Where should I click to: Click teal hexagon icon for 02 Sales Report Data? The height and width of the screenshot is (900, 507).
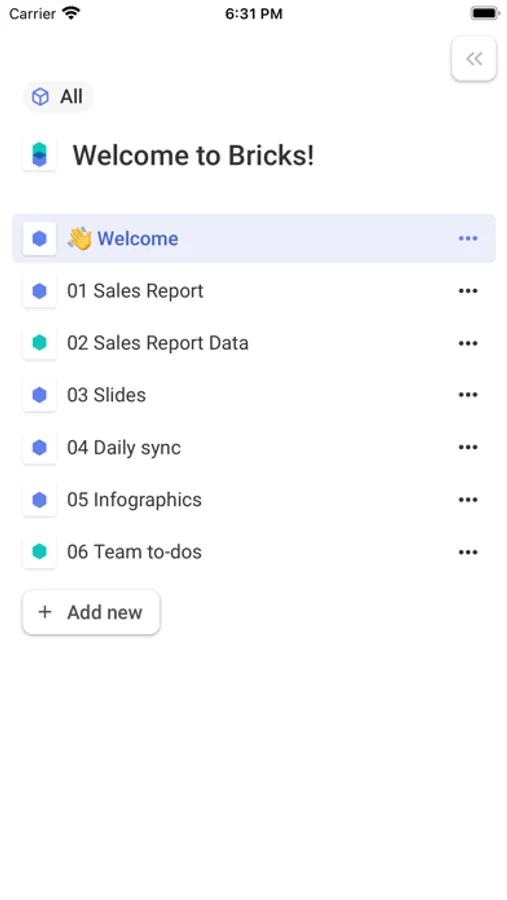39,343
